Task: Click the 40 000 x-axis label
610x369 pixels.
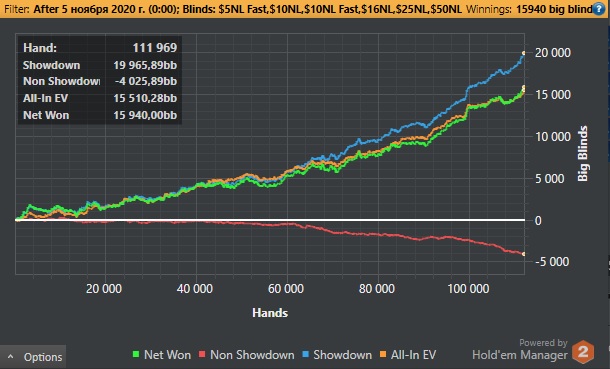Action: coord(195,289)
